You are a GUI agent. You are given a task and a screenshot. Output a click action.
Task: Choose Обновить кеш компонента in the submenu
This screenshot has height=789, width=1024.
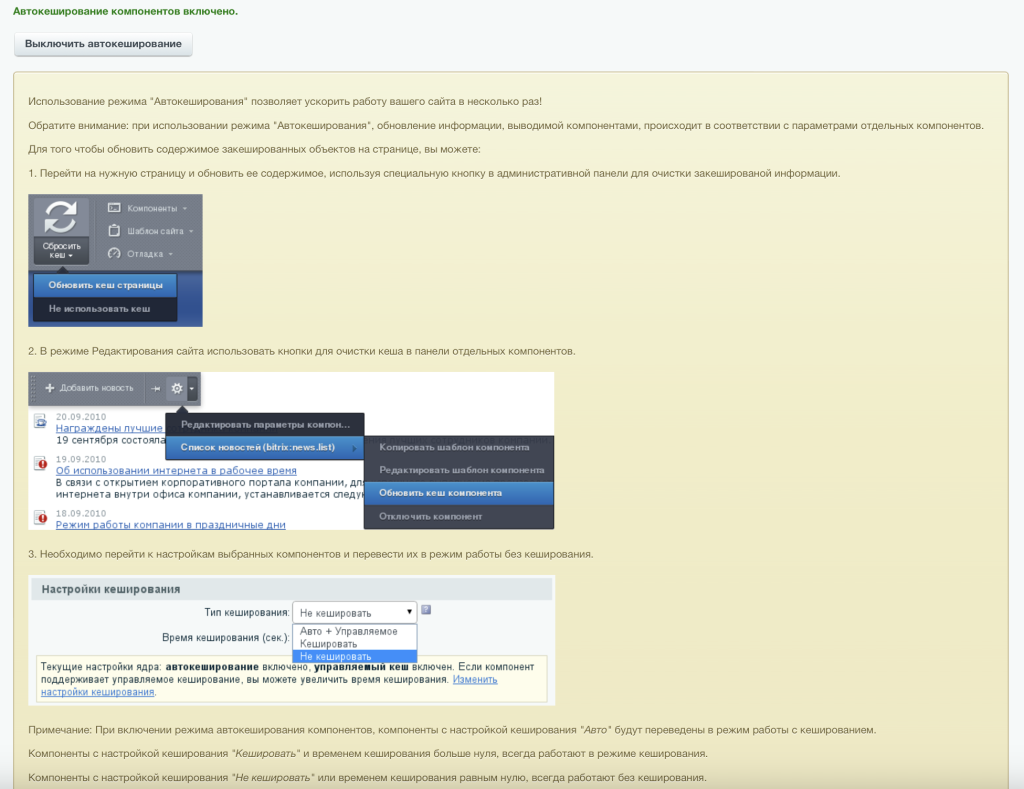click(x=458, y=493)
